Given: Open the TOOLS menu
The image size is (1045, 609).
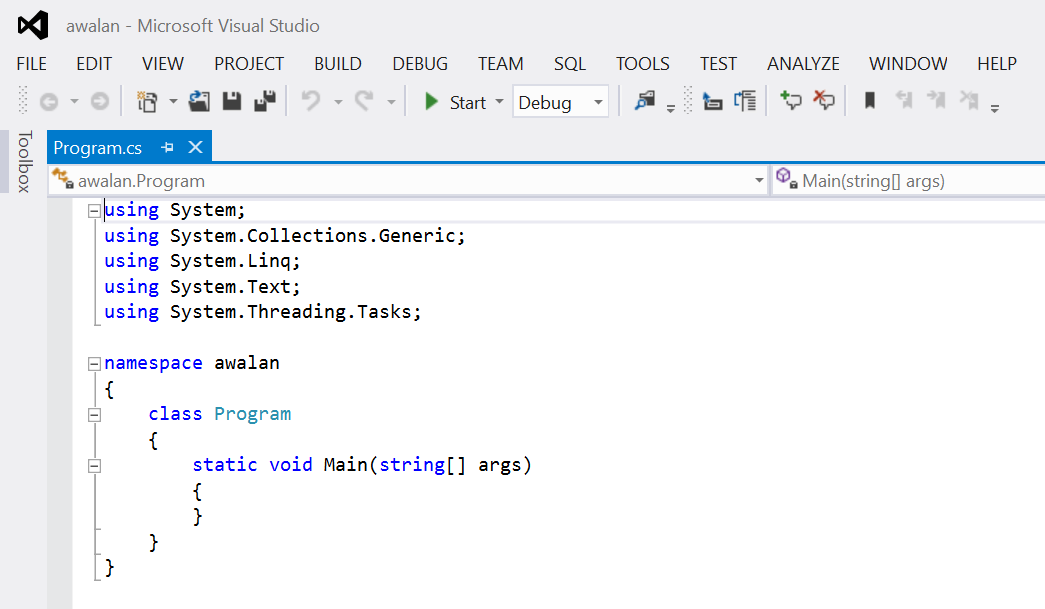Looking at the screenshot, I should tap(642, 63).
